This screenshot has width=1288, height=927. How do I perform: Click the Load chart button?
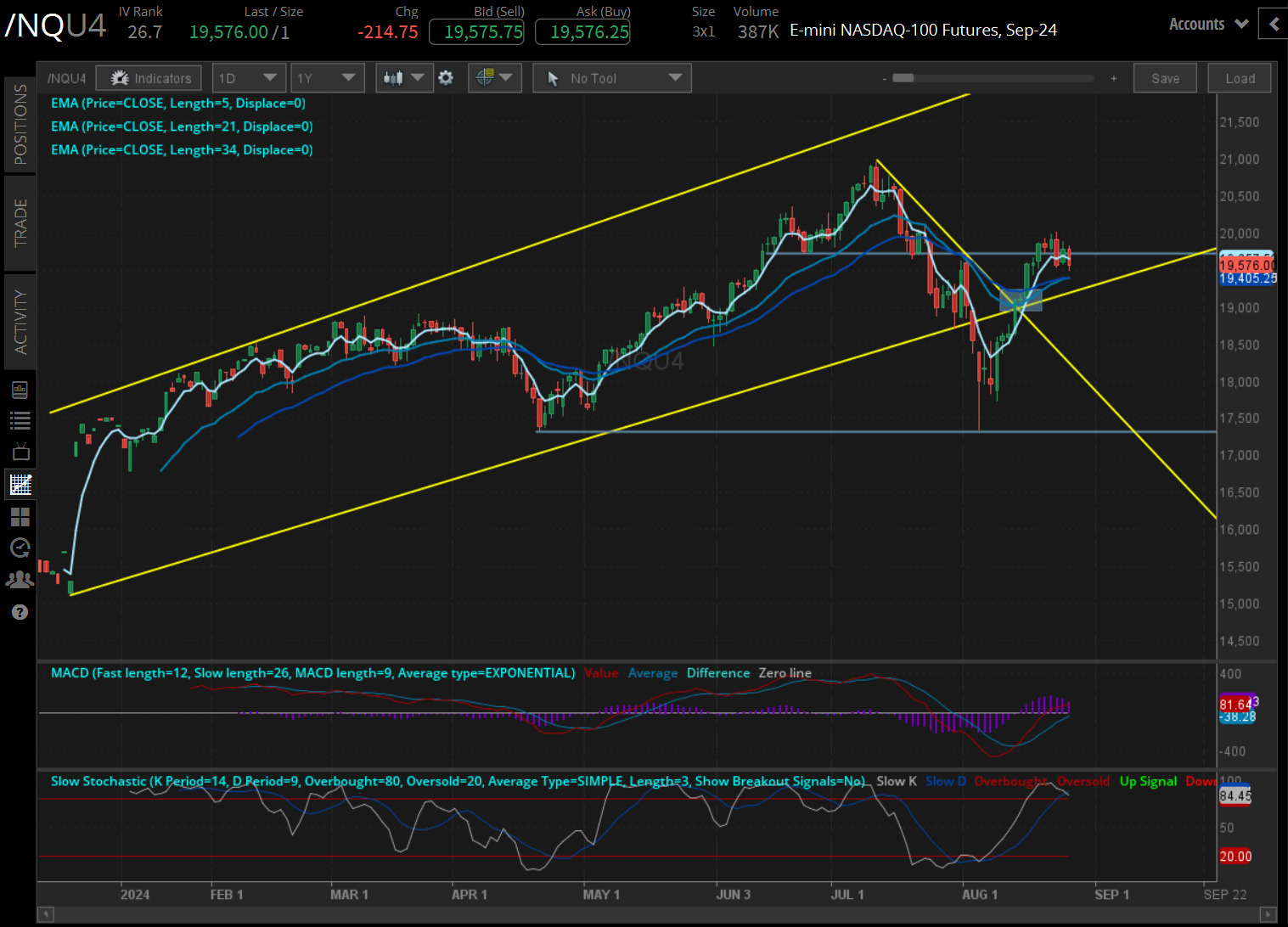[1240, 78]
